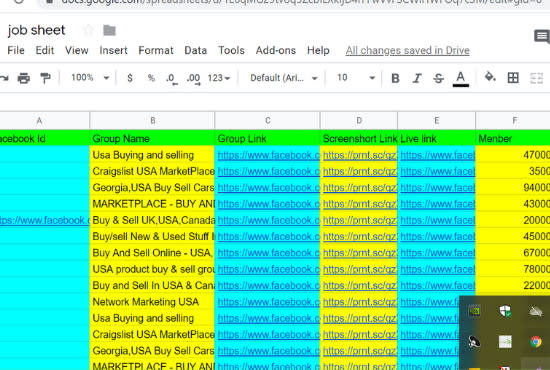Increase decimal places button
Viewport: 550px width, 370px height.
pos(194,79)
